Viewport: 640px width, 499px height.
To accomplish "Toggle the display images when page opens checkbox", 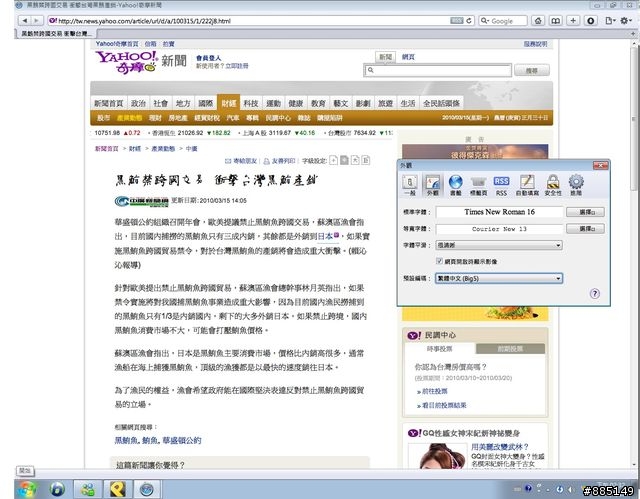I will 439,261.
